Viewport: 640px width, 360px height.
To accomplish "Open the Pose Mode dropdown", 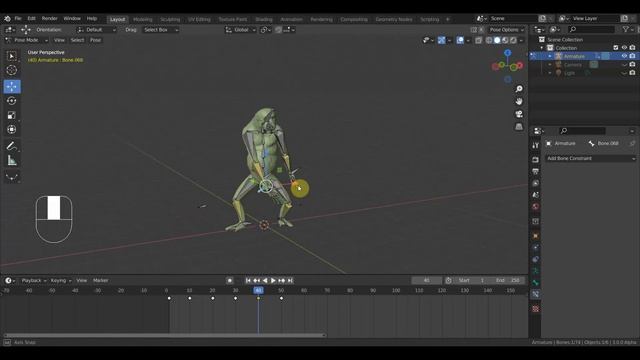I will [27, 40].
